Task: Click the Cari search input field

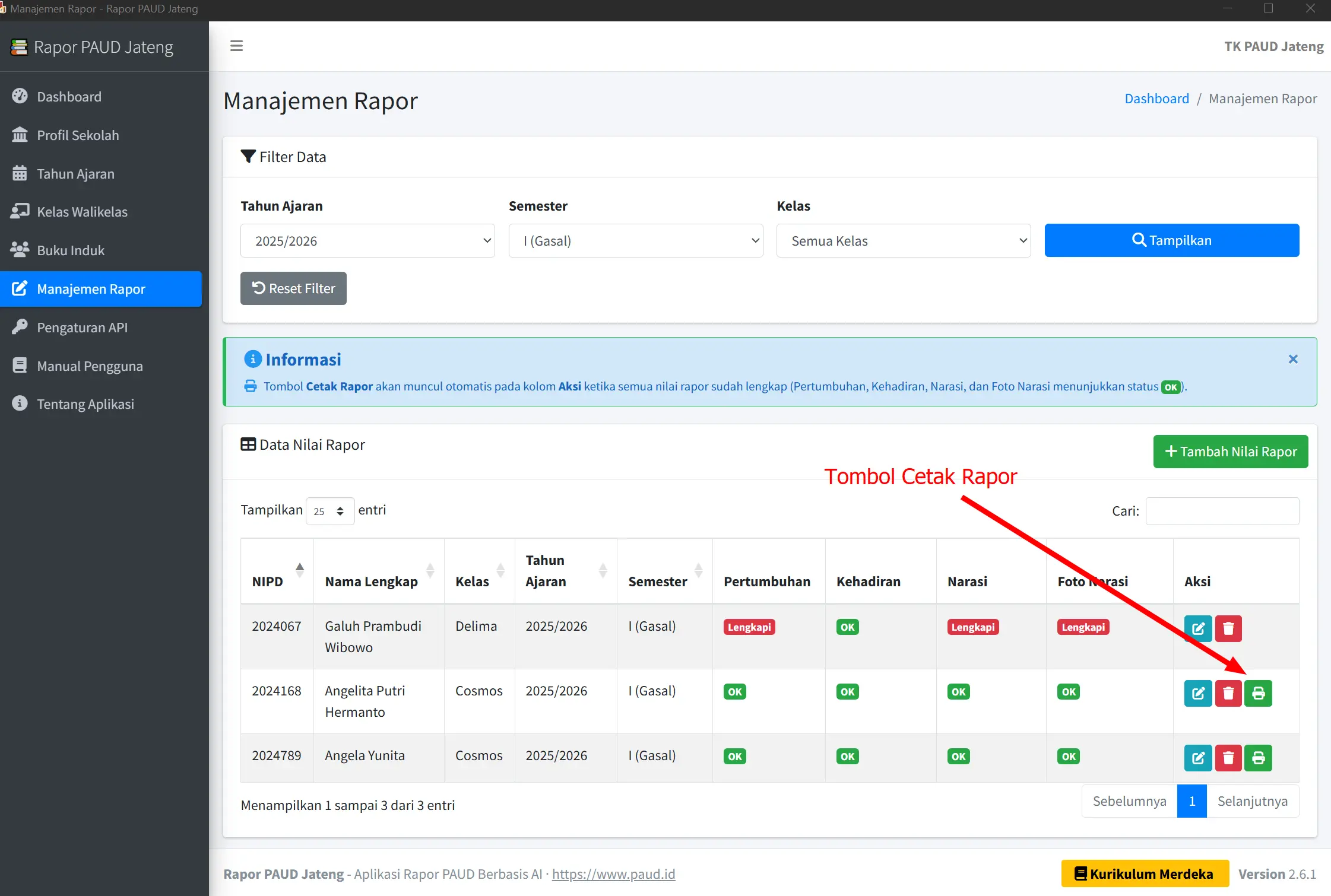Action: tap(1222, 511)
